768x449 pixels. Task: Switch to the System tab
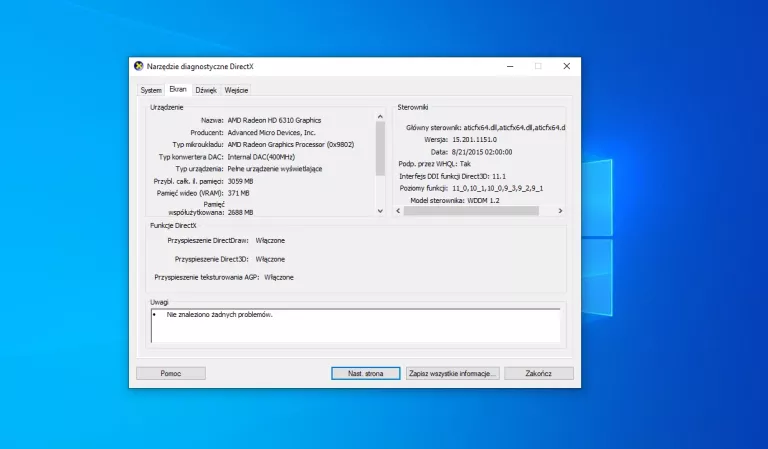[151, 90]
